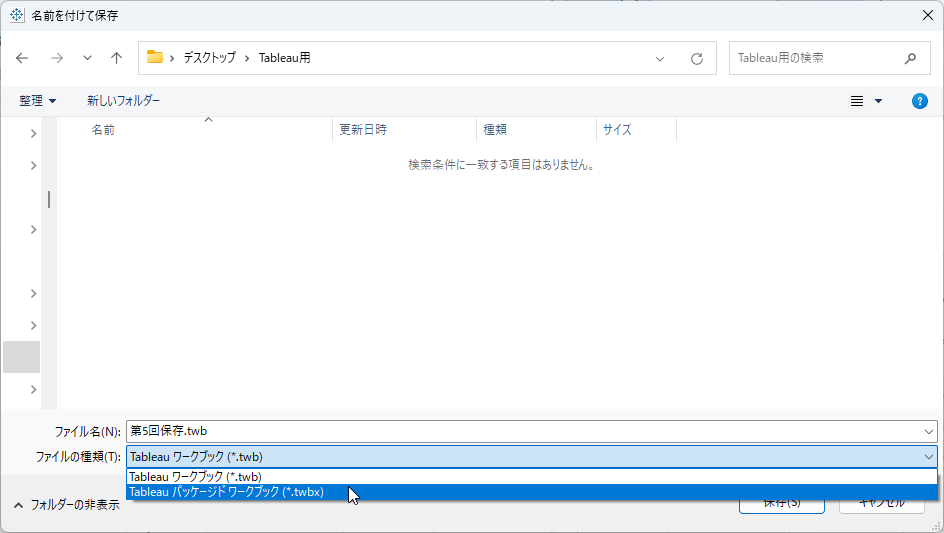The height and width of the screenshot is (533, 944).
Task: Sort files by 名前 column header
Action: 104,130
